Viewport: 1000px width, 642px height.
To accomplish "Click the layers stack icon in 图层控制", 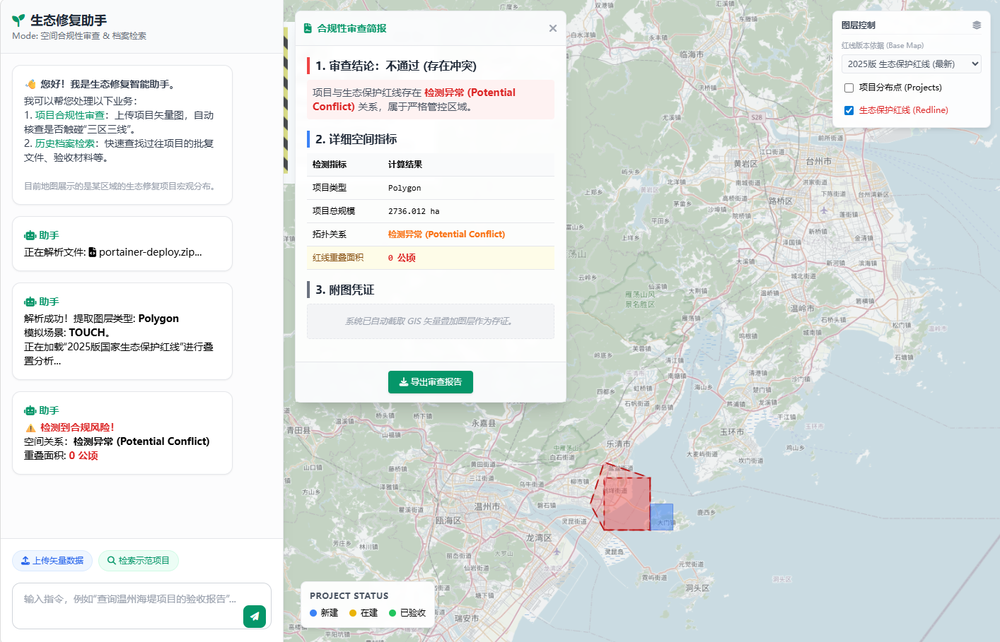I will [976, 25].
